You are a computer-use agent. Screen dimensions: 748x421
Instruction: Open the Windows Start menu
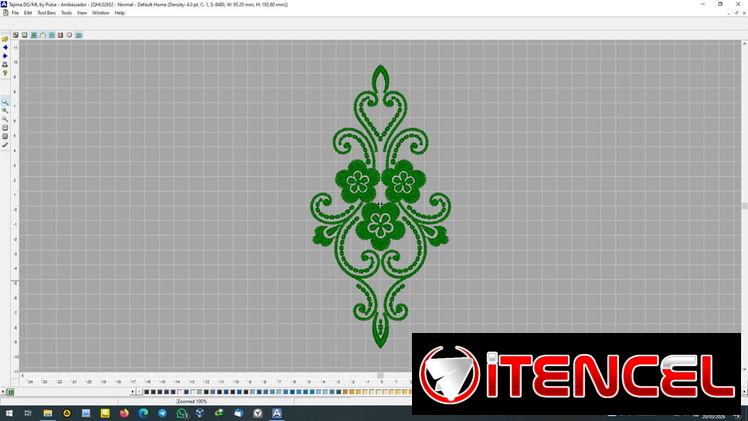pyautogui.click(x=9, y=413)
